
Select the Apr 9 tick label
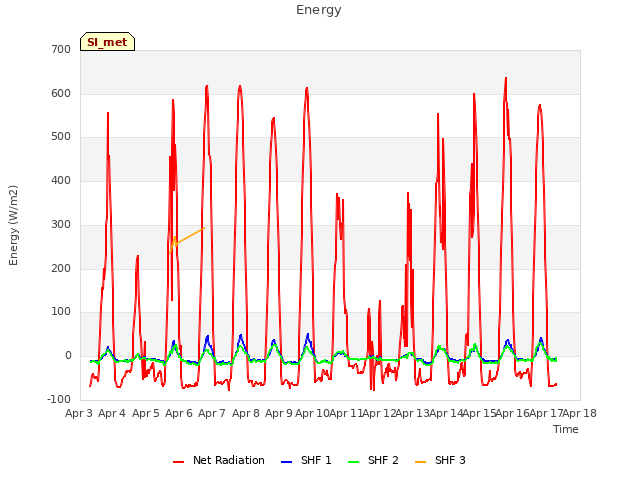coord(279,413)
